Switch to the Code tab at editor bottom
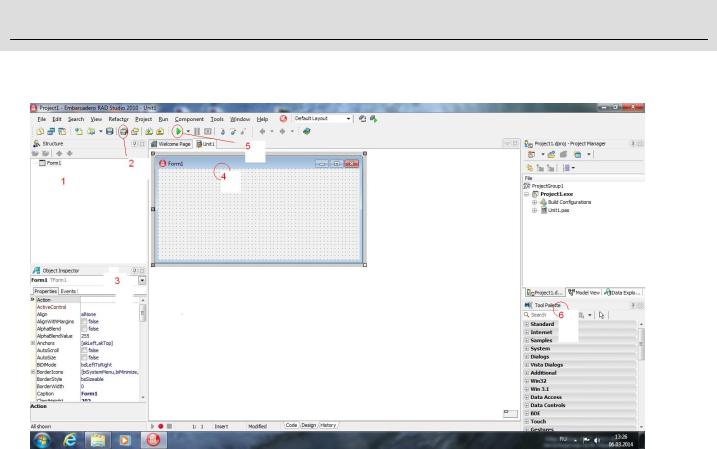Image resolution: width=717 pixels, height=449 pixels. pos(291,425)
